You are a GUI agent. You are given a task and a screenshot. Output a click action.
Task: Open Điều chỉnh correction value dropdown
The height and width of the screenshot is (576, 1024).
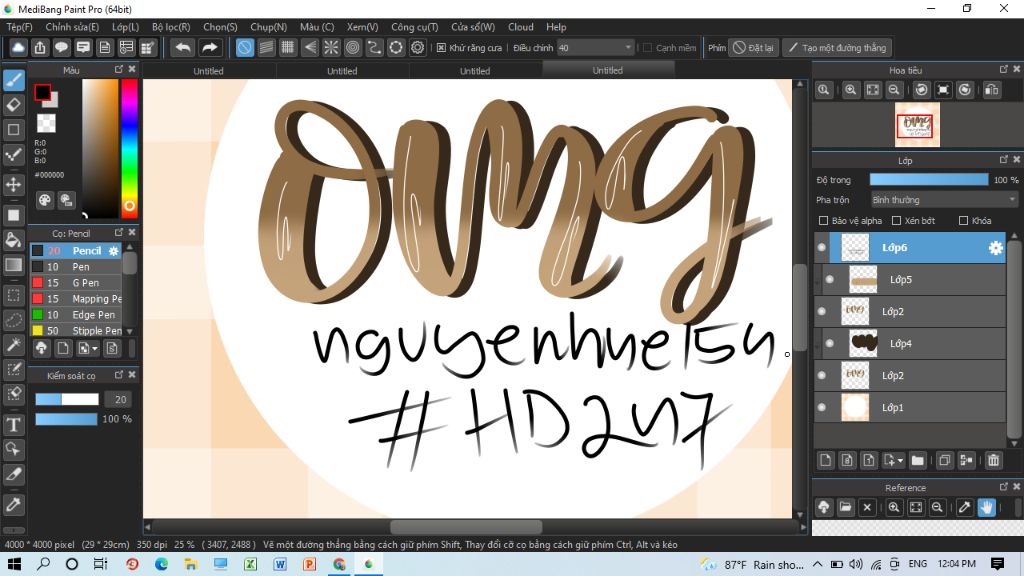pyautogui.click(x=595, y=48)
